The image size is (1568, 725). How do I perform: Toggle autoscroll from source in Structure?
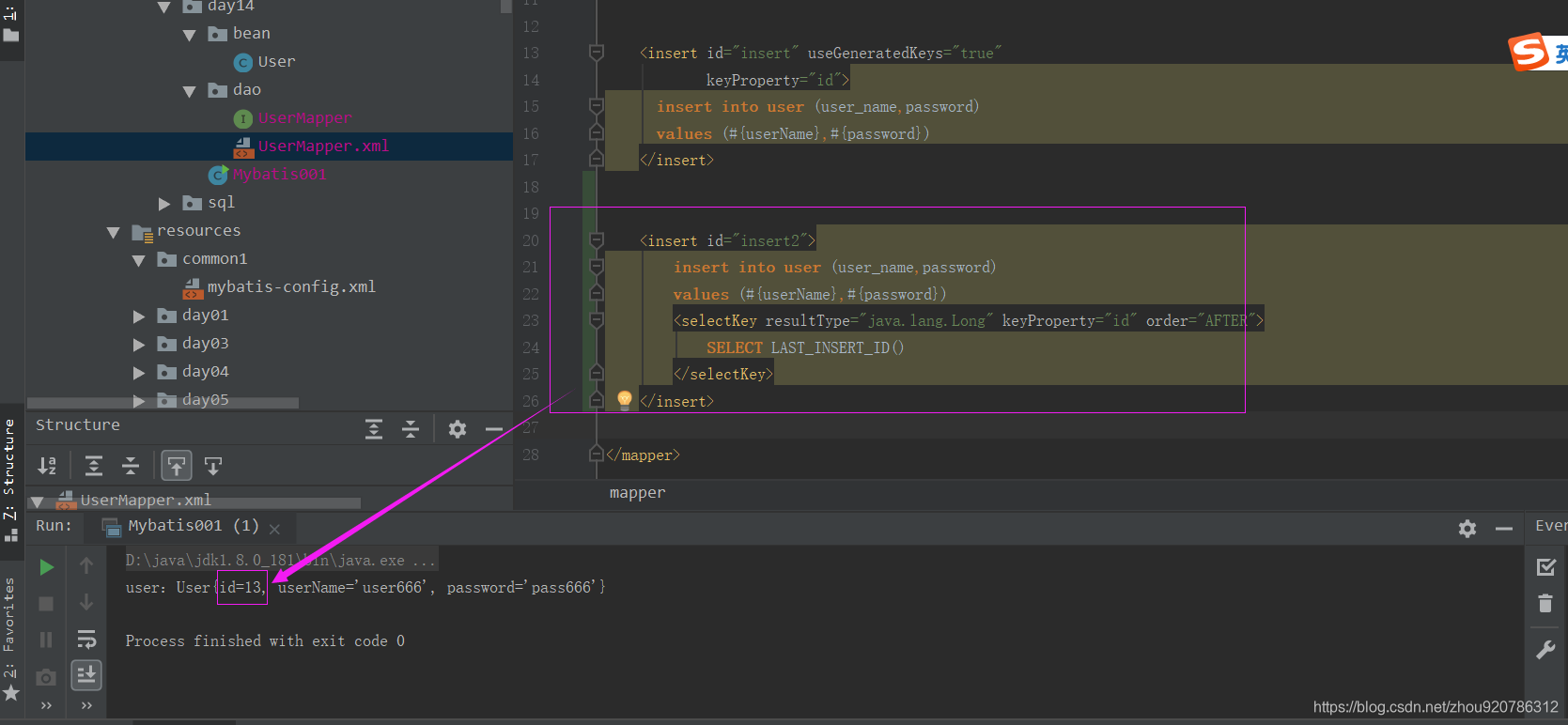[213, 466]
